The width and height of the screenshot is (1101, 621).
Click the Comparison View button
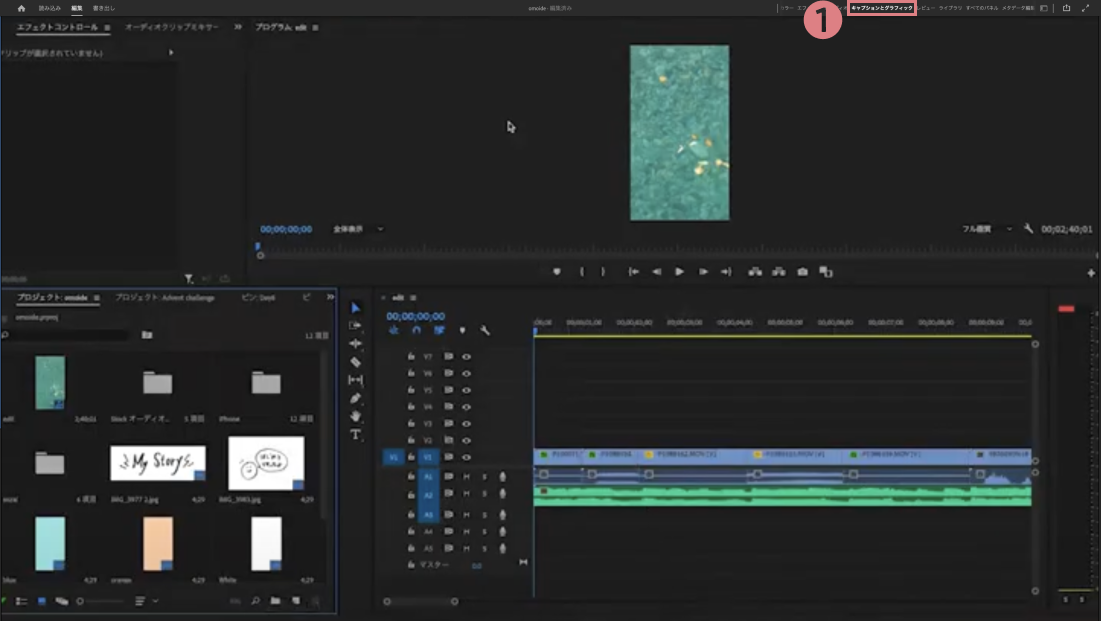[x=826, y=272]
